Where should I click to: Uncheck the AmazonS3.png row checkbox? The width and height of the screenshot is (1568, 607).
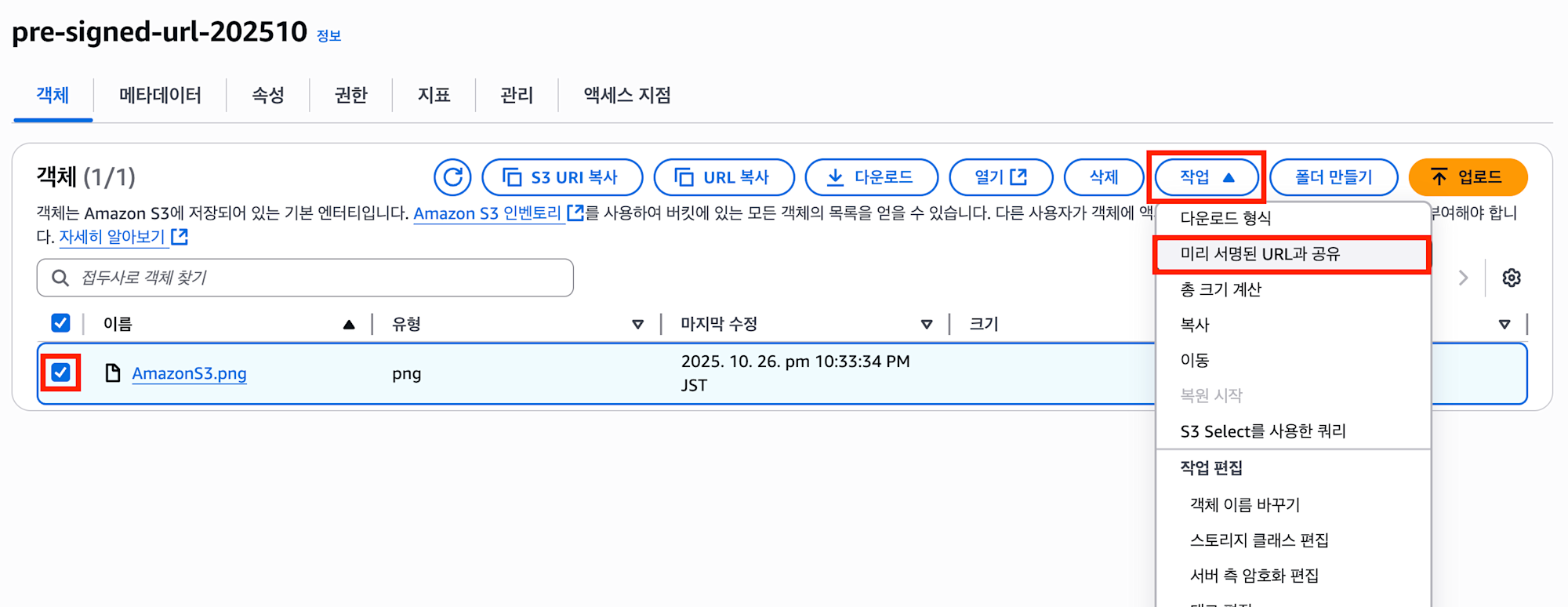(x=60, y=373)
